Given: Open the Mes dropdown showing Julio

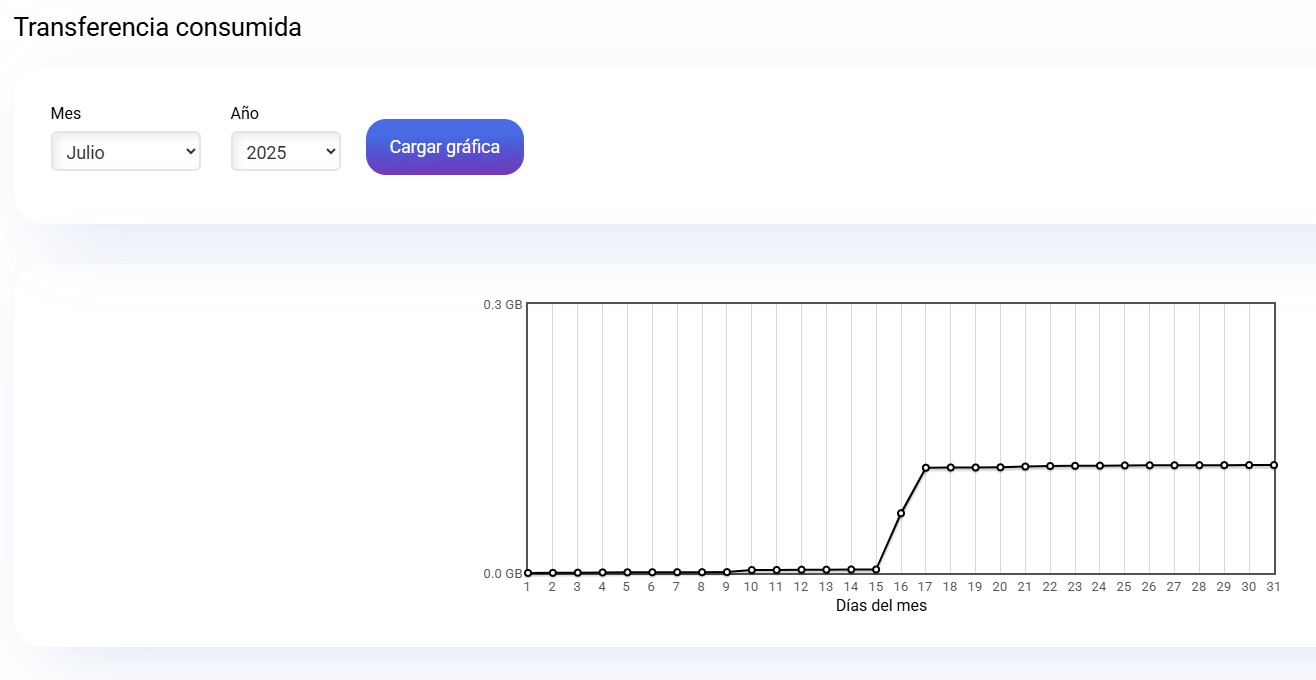Looking at the screenshot, I should coord(126,152).
